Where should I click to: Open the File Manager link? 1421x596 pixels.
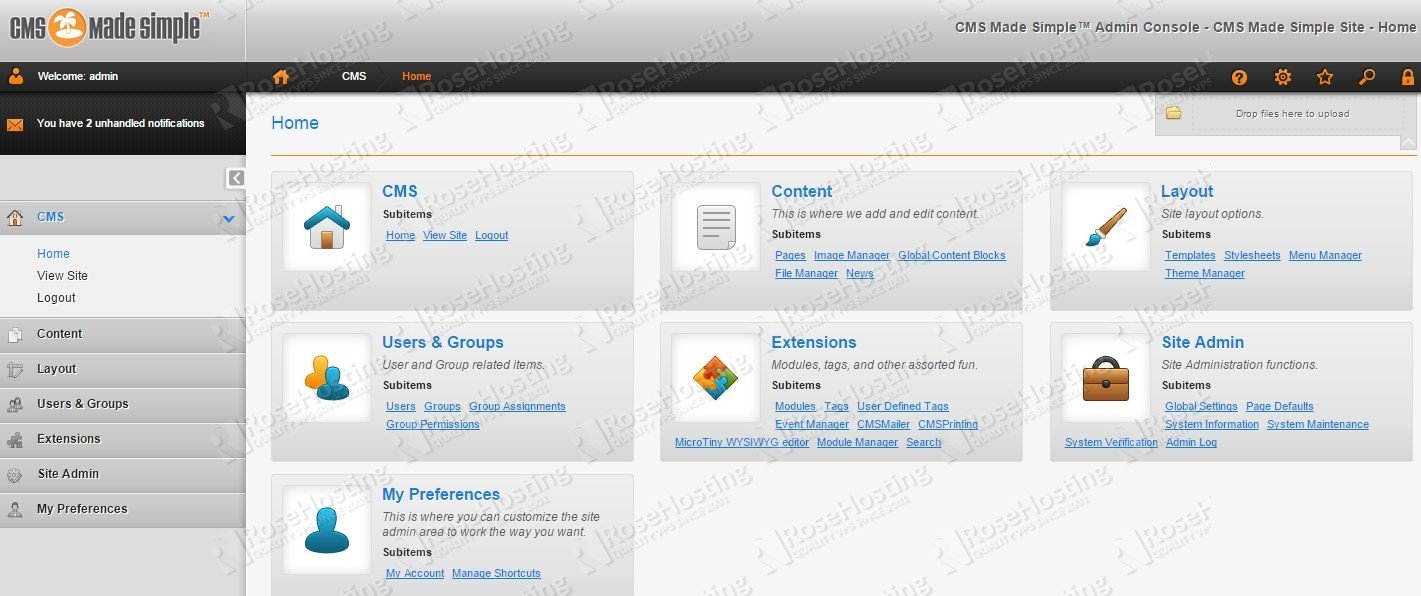point(806,274)
